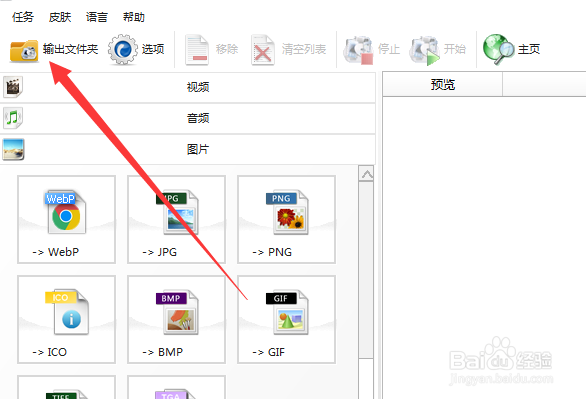Open 主页 globe icon

tap(498, 49)
